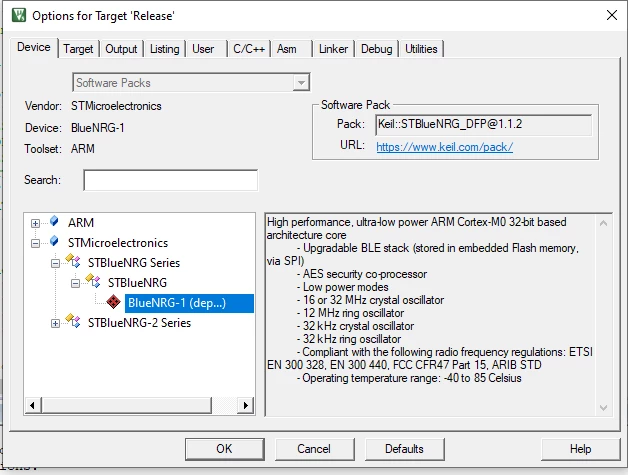Image resolution: width=628 pixels, height=475 pixels.
Task: Click the '16 or 32 MHz crystal oscillator' line
Action: pos(370,300)
